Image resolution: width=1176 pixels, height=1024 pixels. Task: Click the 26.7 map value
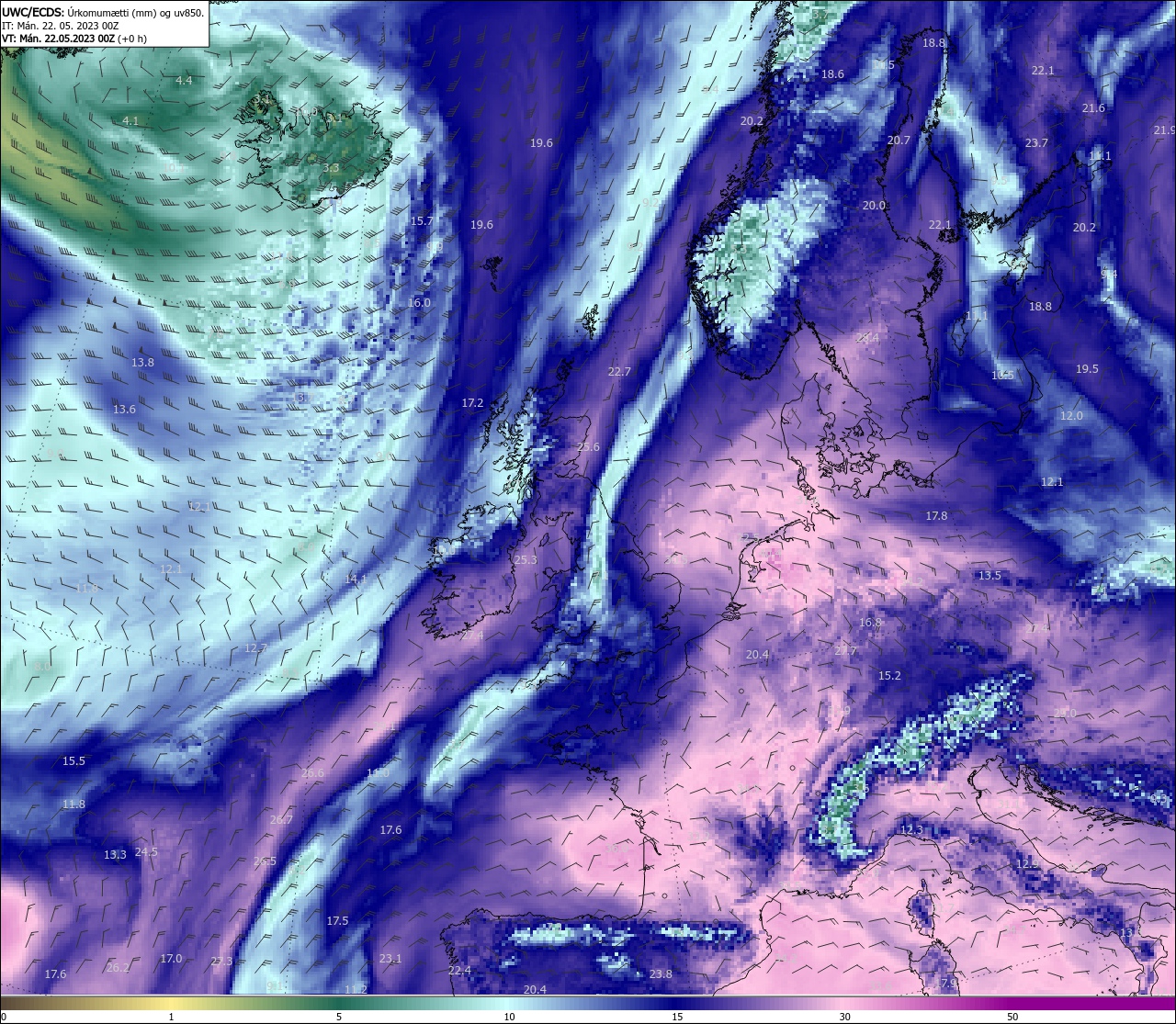coord(281,820)
